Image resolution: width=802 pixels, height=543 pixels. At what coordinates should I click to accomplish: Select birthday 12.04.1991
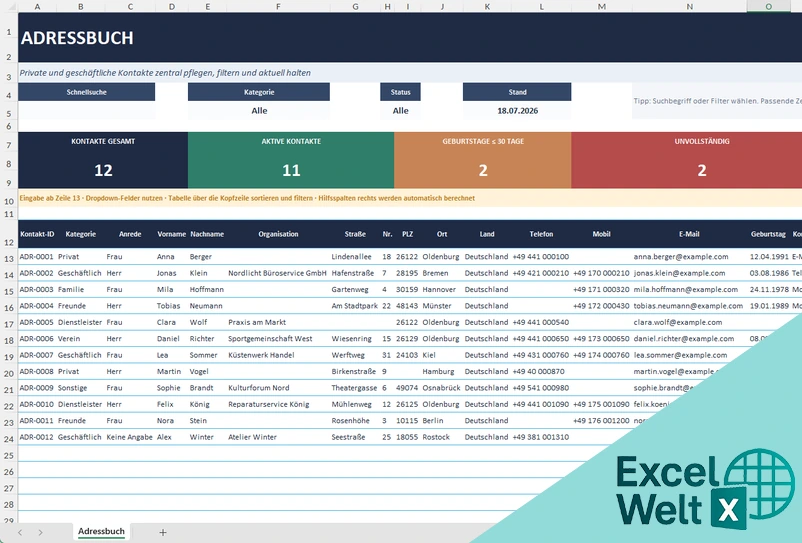pyautogui.click(x=768, y=257)
